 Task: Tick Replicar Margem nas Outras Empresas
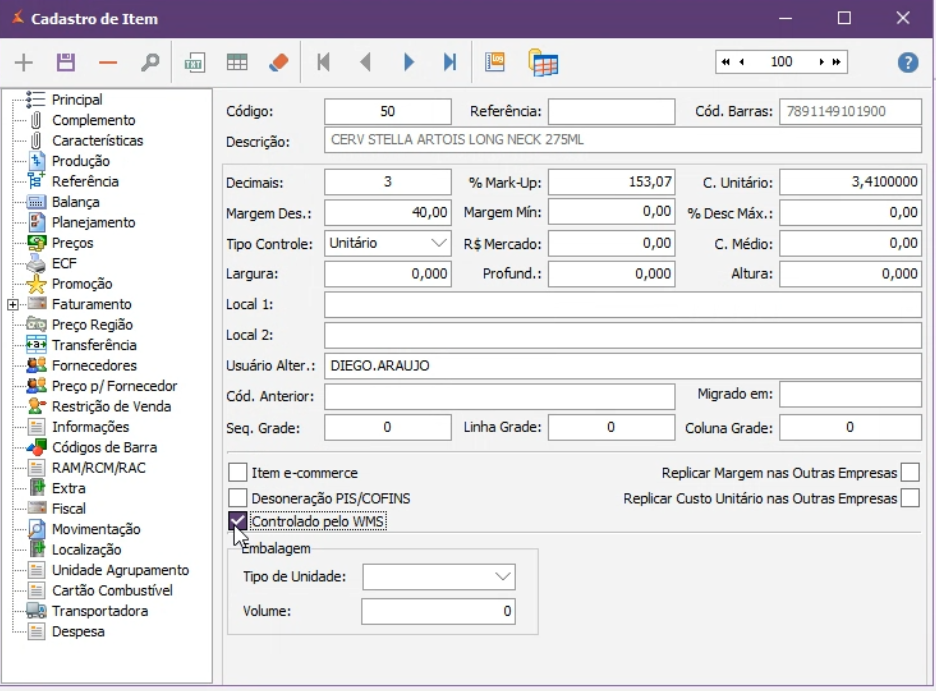909,473
